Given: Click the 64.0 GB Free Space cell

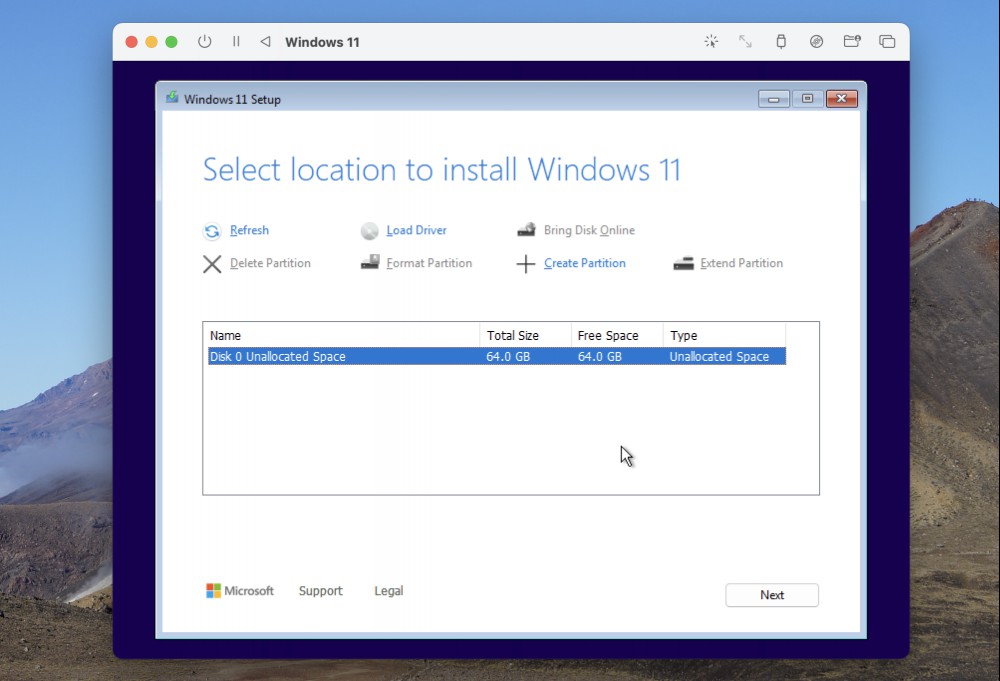Looking at the screenshot, I should 599,356.
